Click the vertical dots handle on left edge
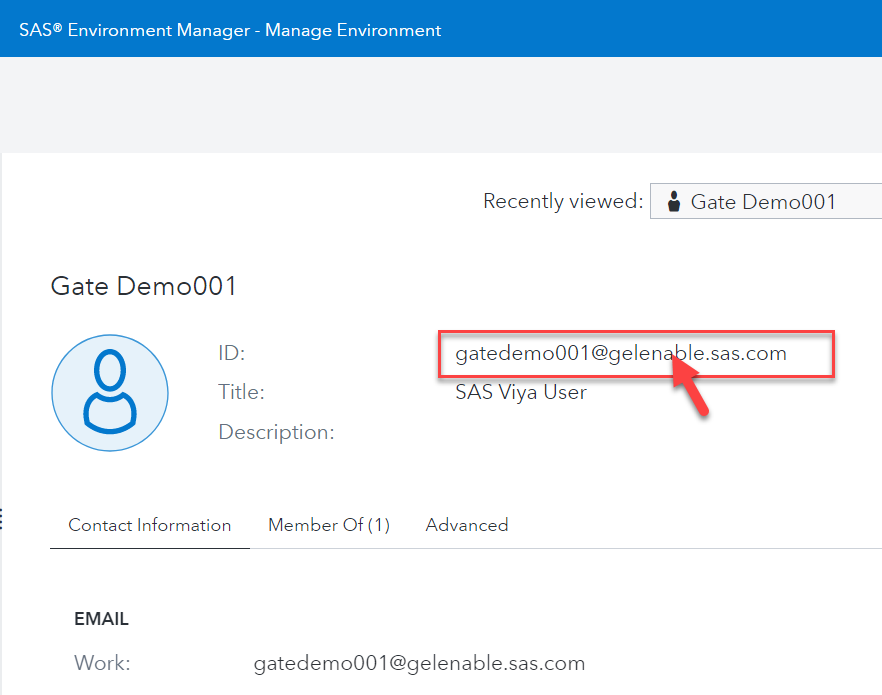The height and width of the screenshot is (695, 882). pos(2,518)
